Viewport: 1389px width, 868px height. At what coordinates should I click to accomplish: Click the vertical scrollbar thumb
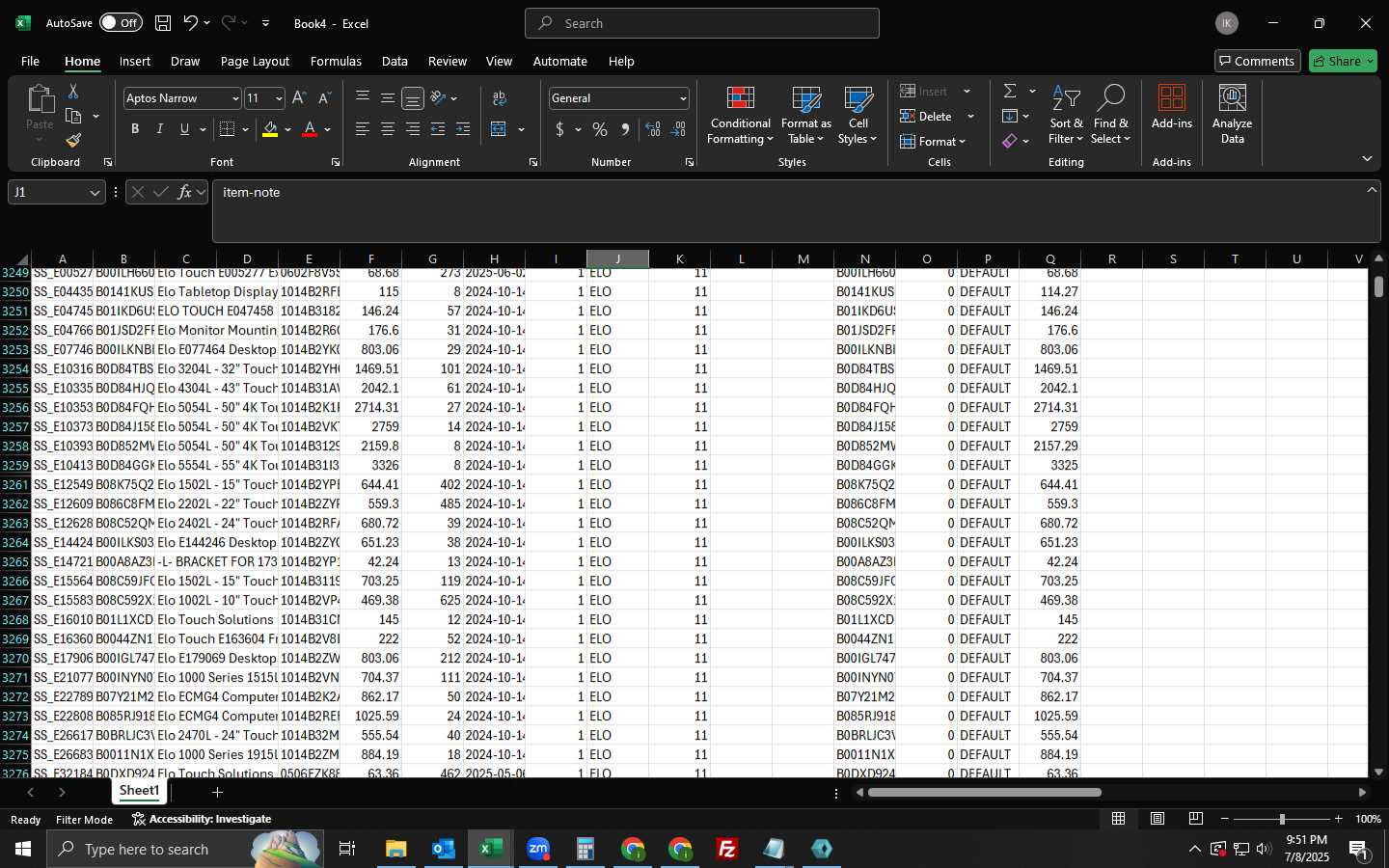click(x=1378, y=286)
